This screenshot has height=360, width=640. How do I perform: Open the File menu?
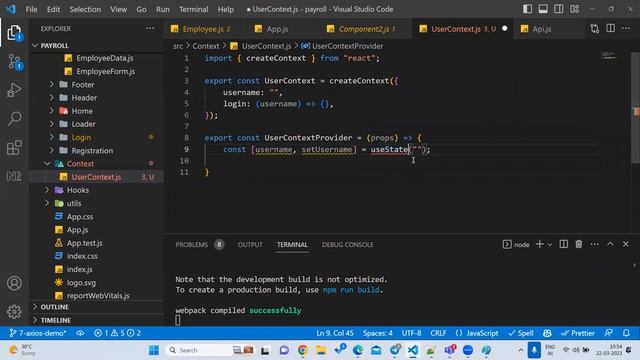click(31, 9)
